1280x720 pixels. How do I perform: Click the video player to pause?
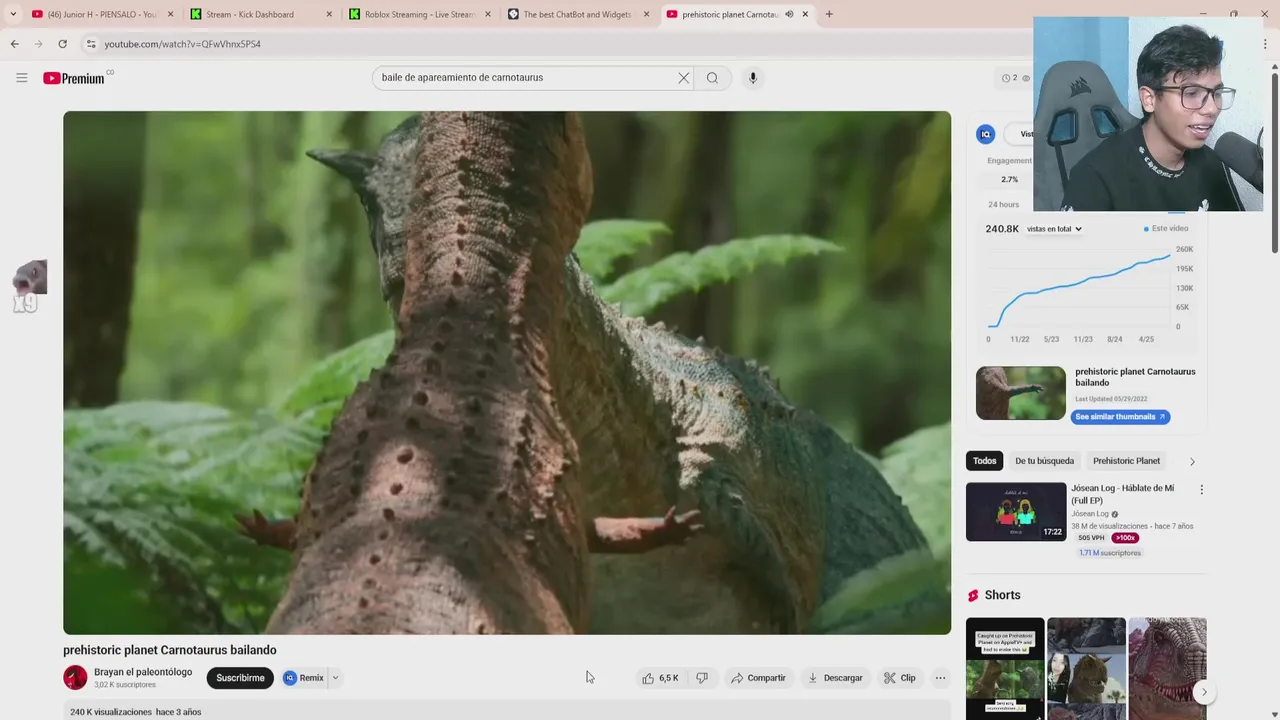[507, 372]
